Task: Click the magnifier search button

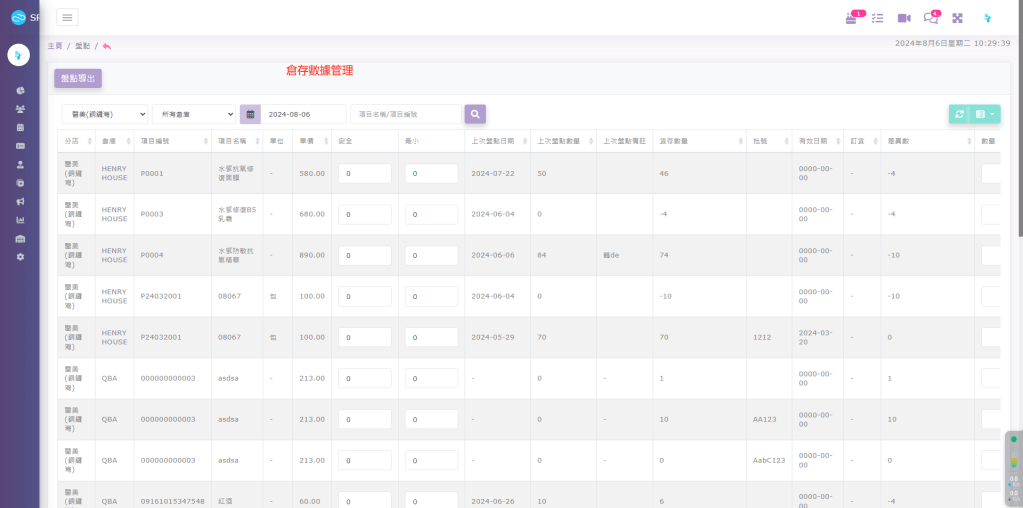Action: [x=475, y=114]
